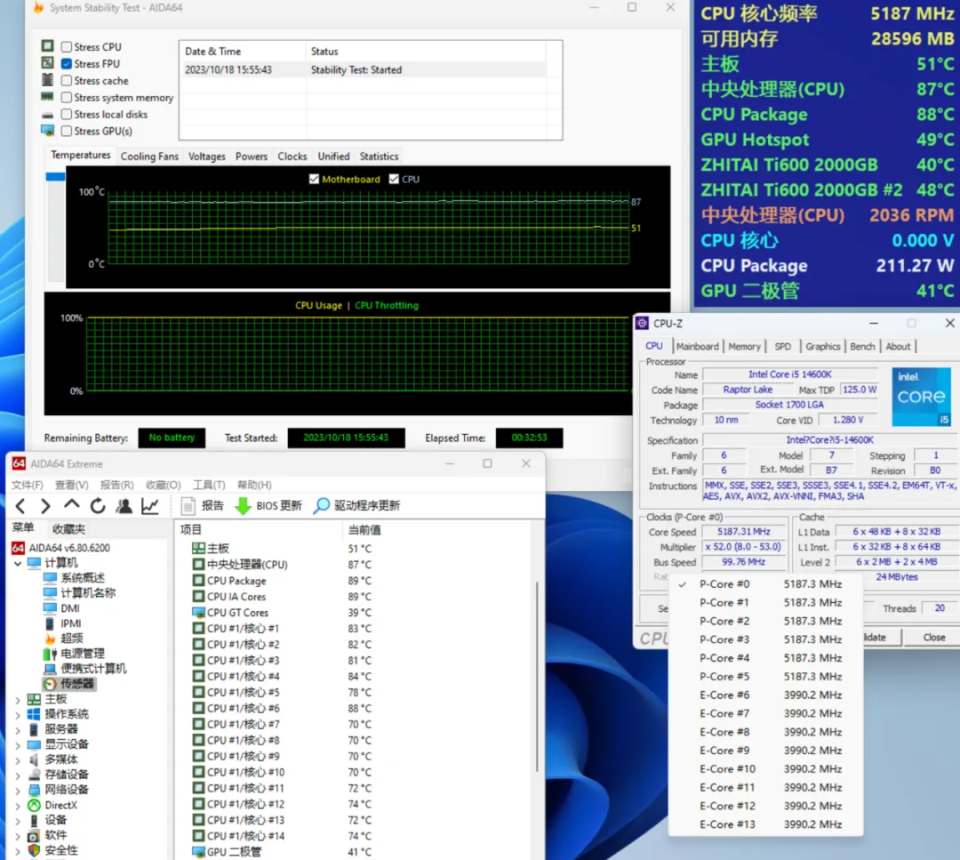Click the Stress GPU monitor icon

tap(47, 130)
